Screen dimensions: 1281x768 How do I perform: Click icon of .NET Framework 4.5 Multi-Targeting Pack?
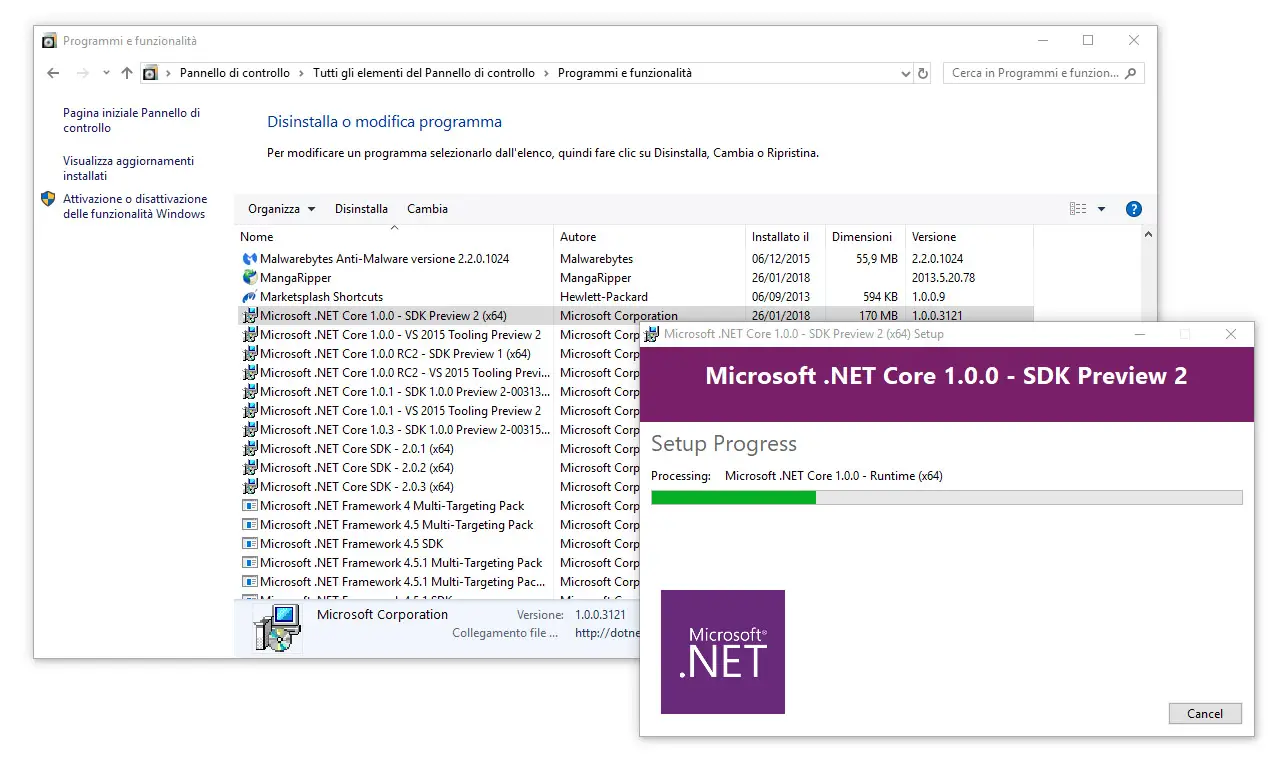[250, 525]
